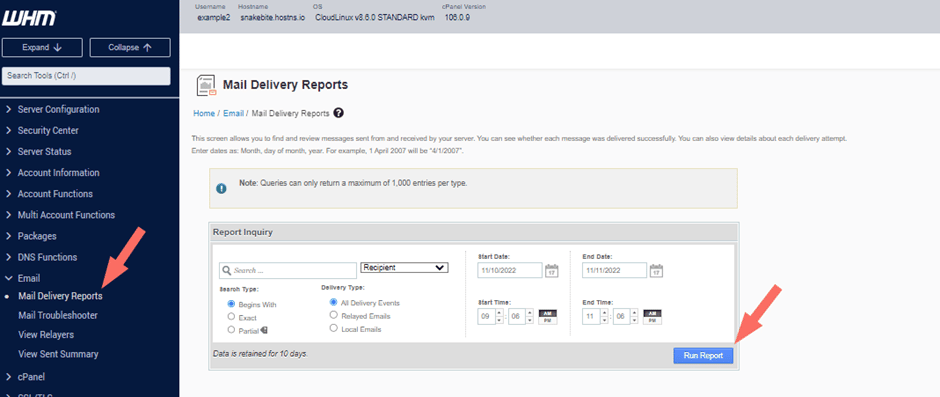
Task: Decrease the End Time minute
Action: [x=634, y=320]
